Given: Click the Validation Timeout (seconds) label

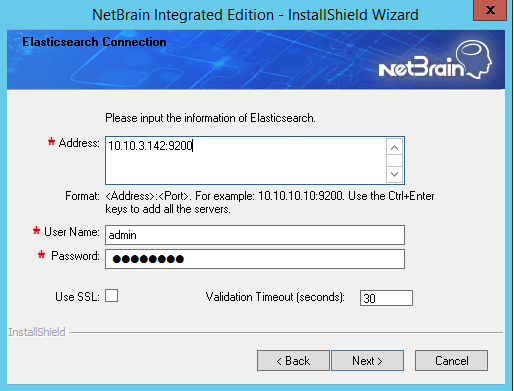Looking at the screenshot, I should [x=275, y=297].
